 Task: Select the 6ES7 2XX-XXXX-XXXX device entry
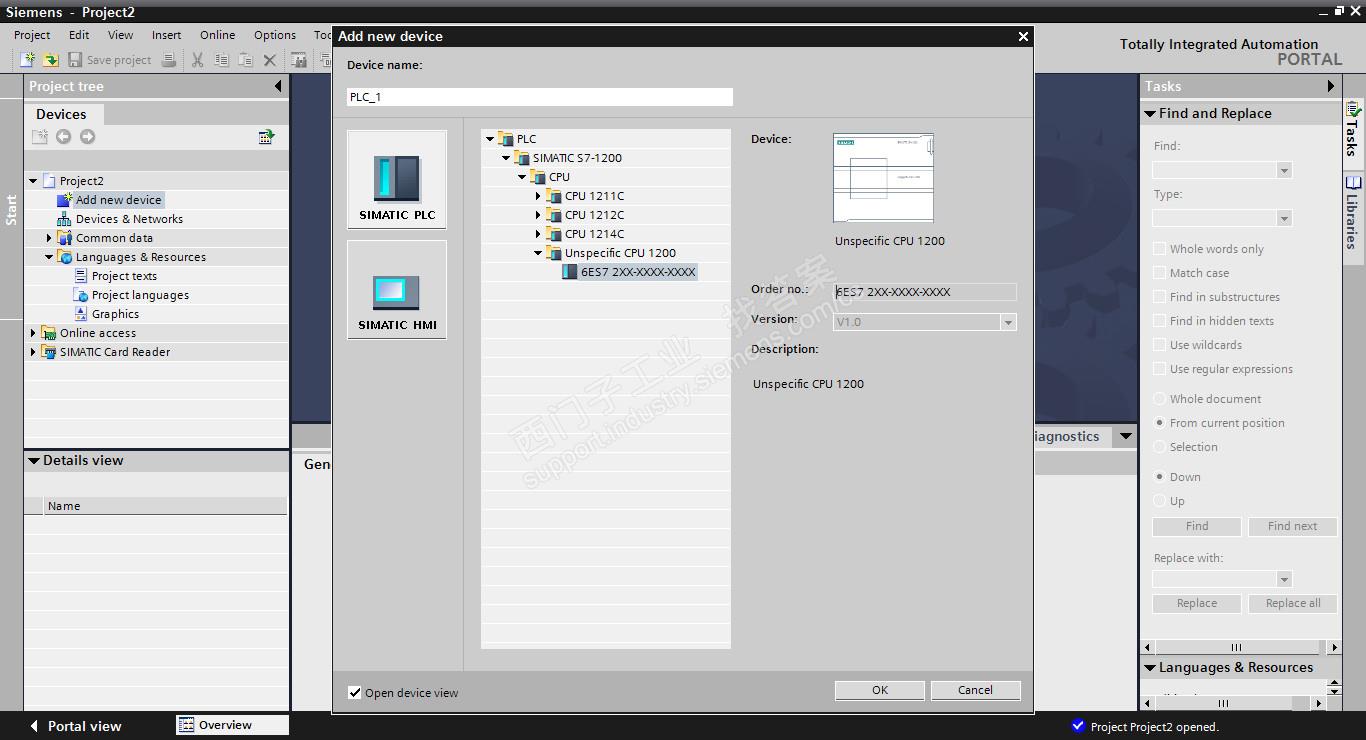(638, 272)
